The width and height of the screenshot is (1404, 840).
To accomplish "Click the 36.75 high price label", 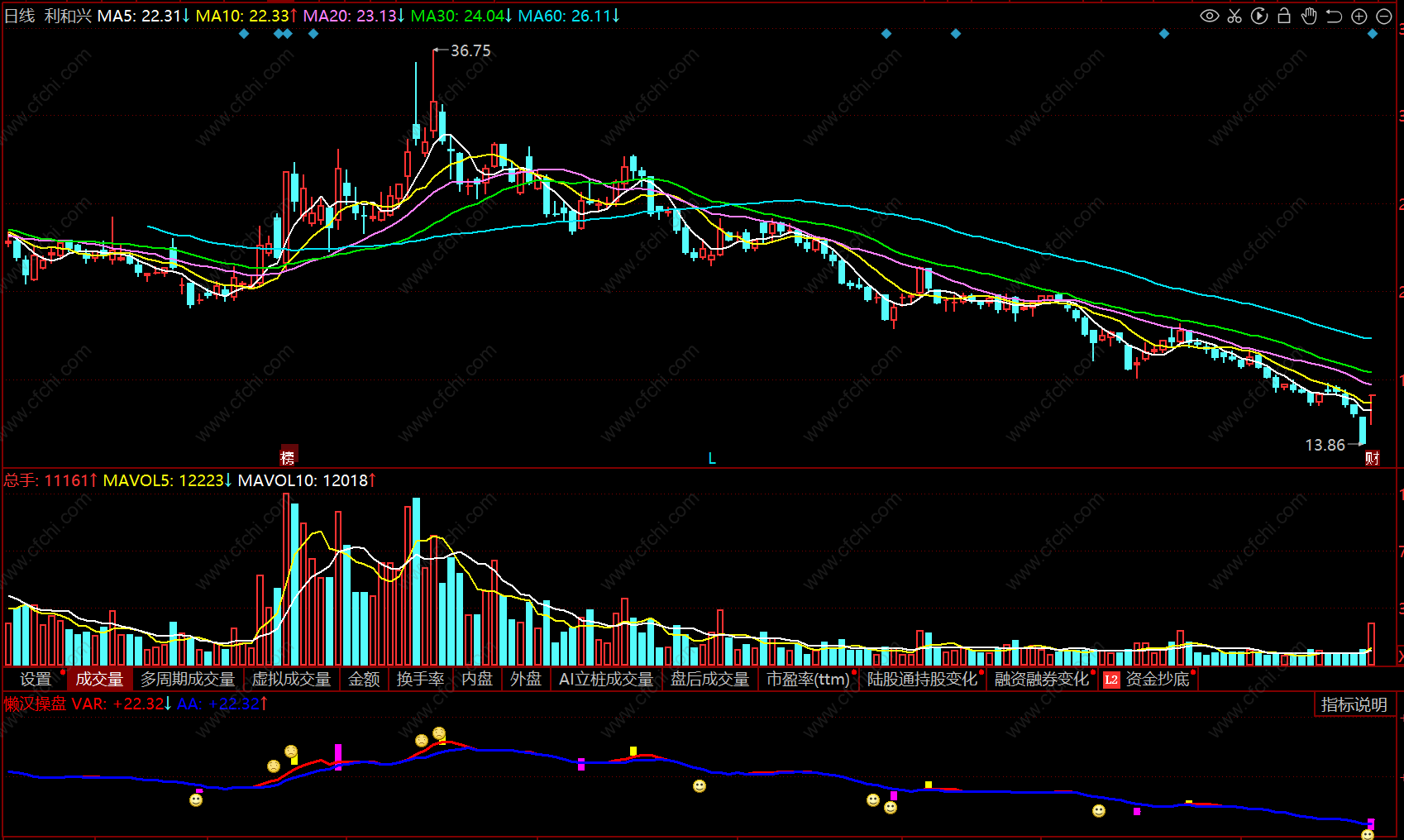I will tap(470, 51).
